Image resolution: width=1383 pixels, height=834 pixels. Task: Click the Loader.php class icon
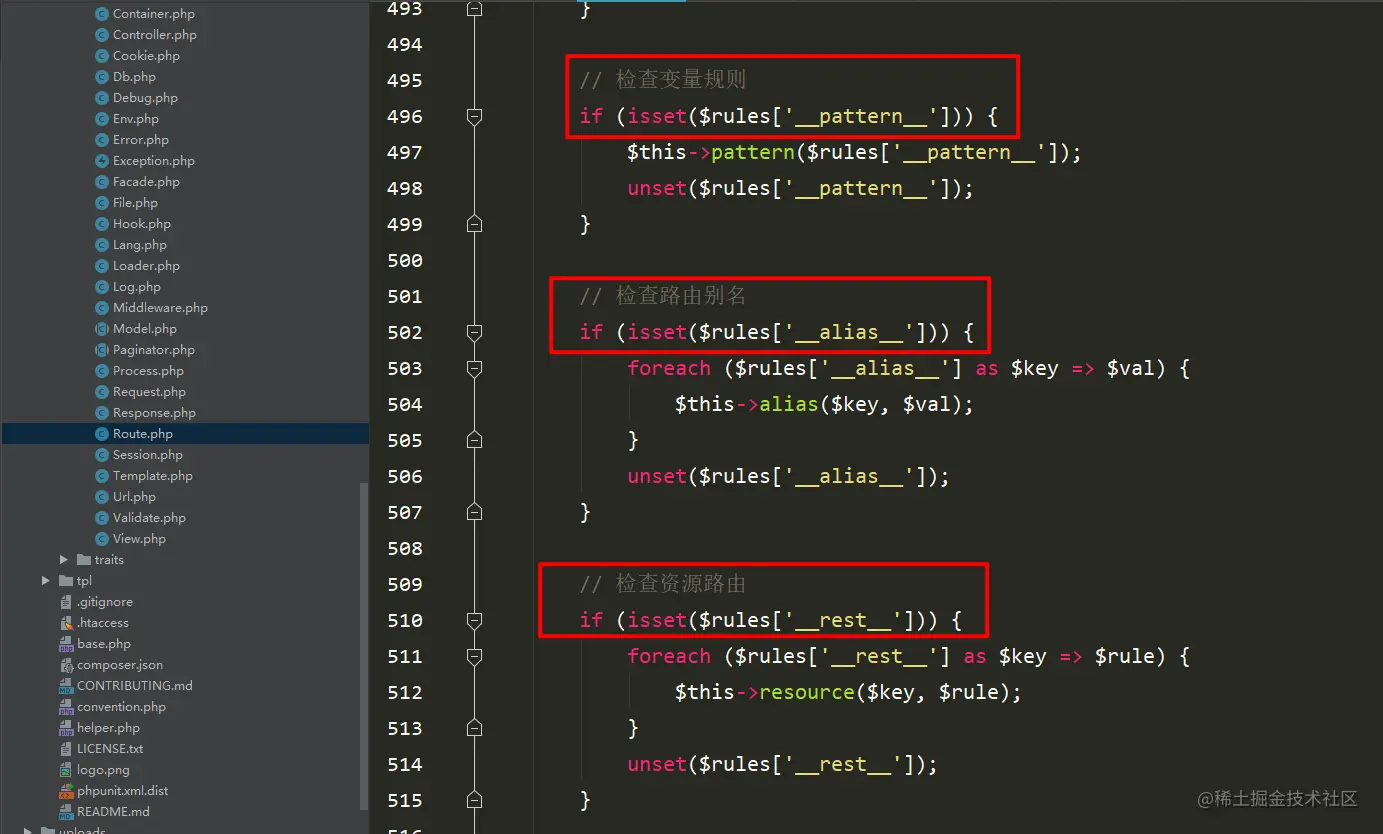click(102, 266)
